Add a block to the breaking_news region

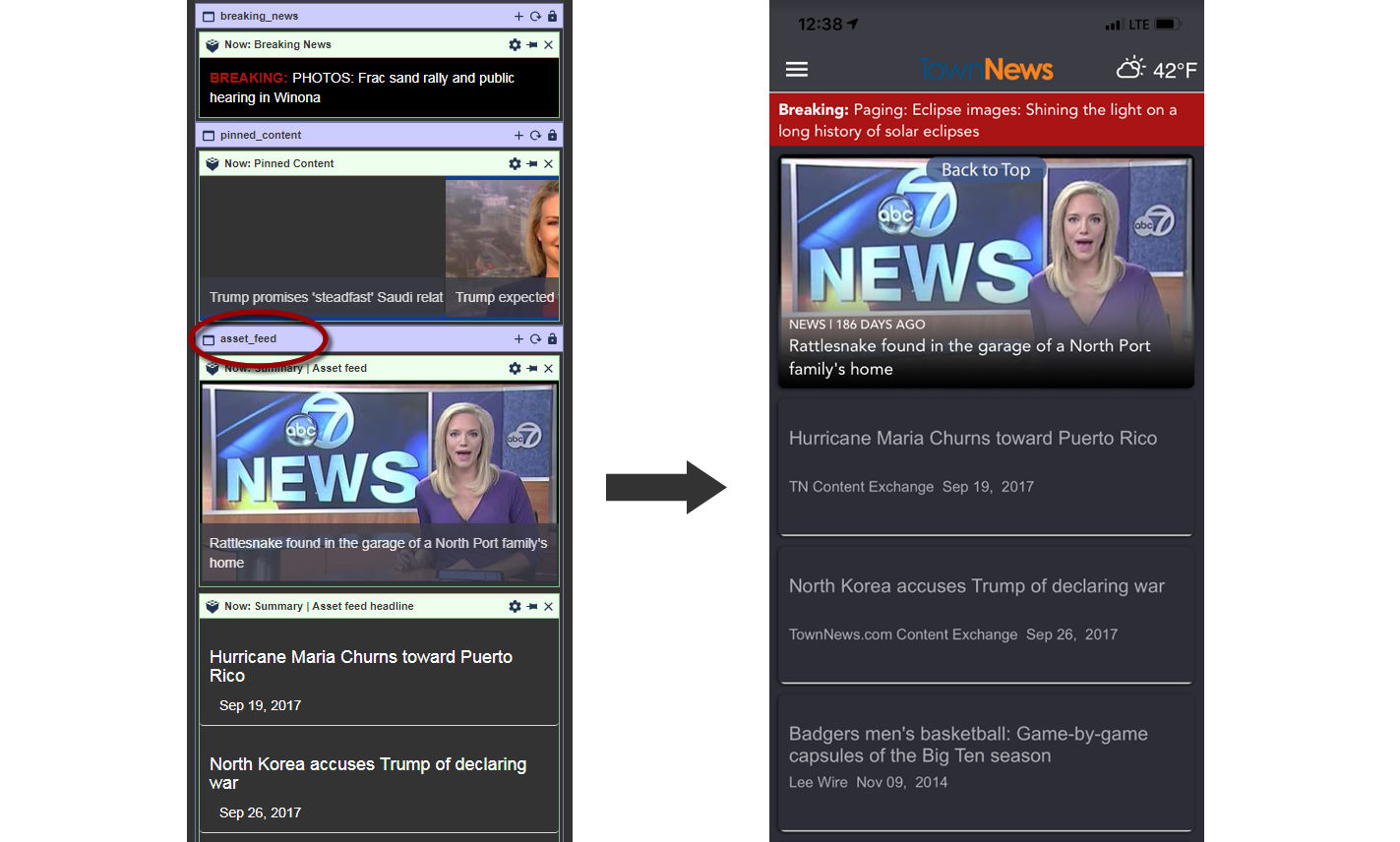(518, 16)
